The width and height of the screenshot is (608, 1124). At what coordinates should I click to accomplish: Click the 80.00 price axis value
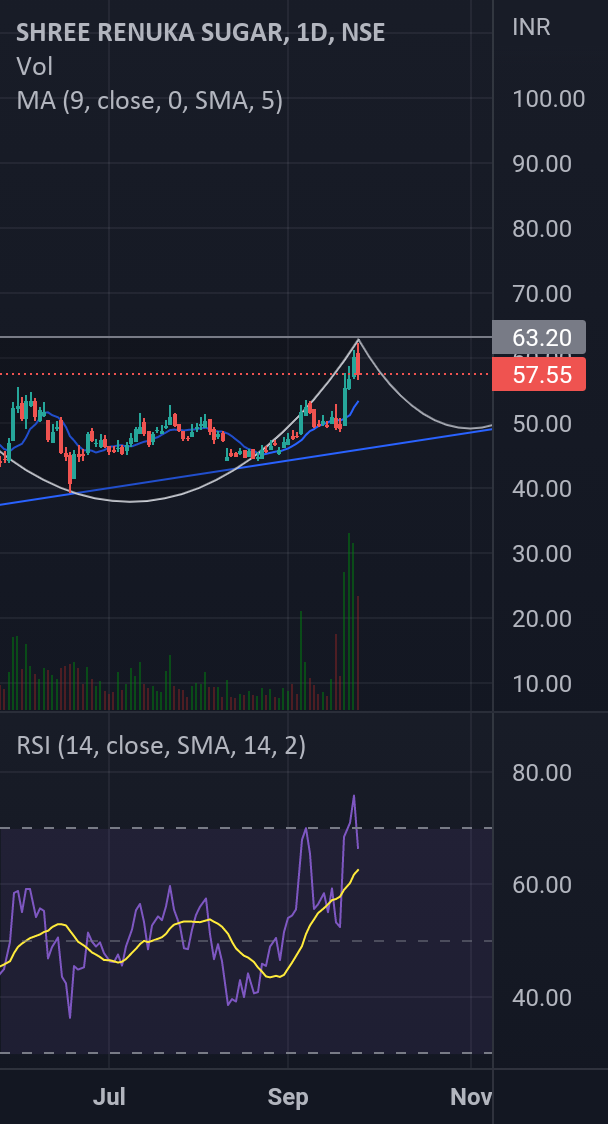(x=542, y=229)
